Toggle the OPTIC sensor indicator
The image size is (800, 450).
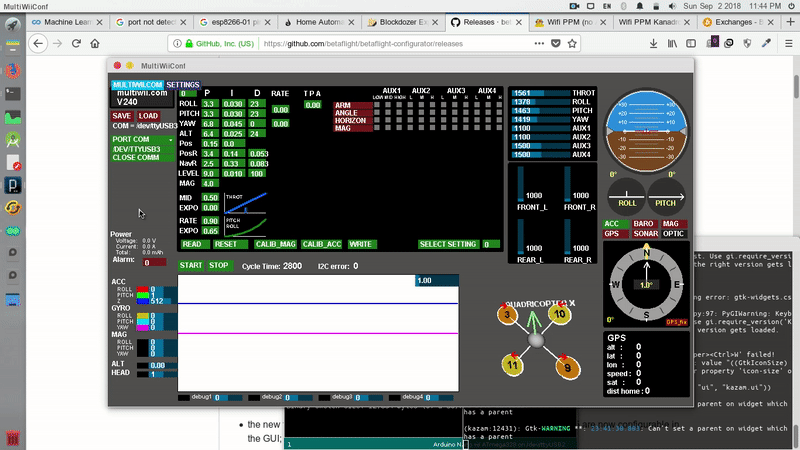pyautogui.click(x=674, y=234)
